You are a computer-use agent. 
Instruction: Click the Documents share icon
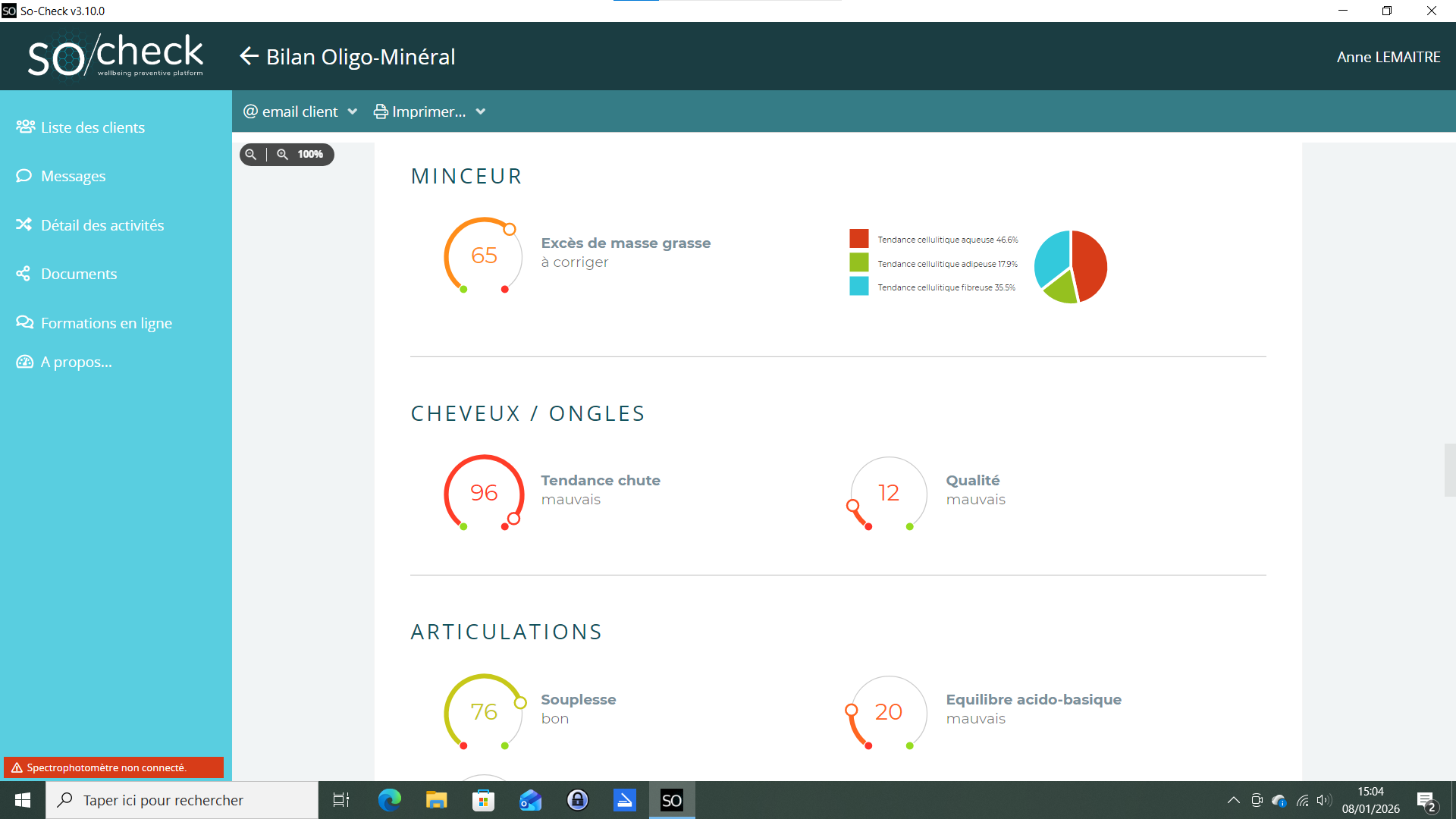pyautogui.click(x=24, y=274)
